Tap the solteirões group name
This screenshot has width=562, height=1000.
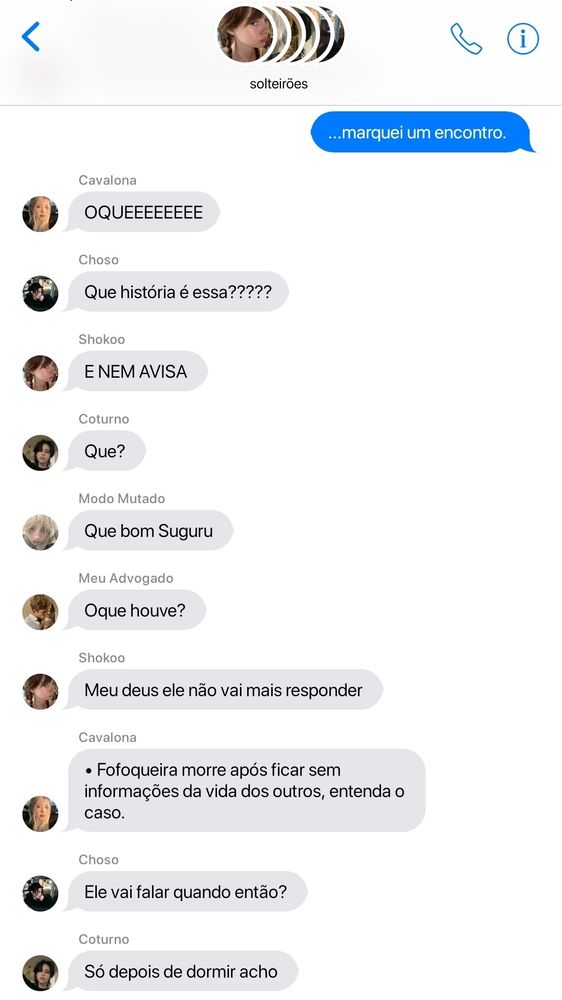click(x=279, y=84)
